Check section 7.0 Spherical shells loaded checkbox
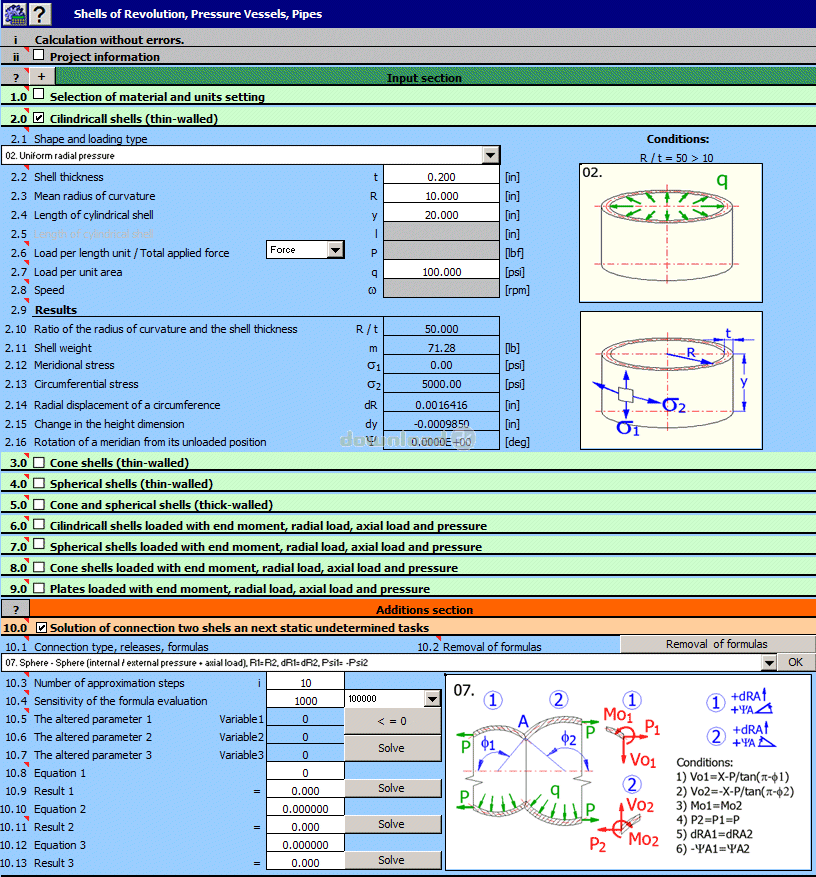 pos(39,544)
